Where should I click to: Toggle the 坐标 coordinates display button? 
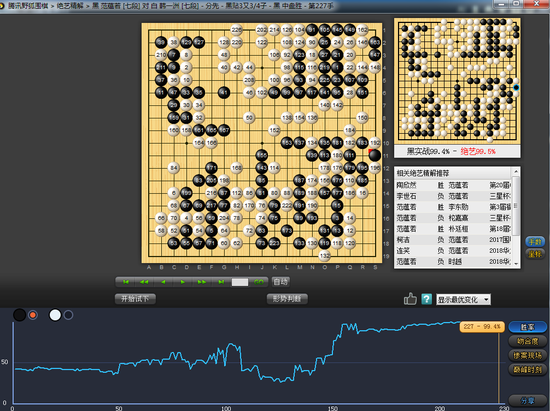[x=535, y=254]
